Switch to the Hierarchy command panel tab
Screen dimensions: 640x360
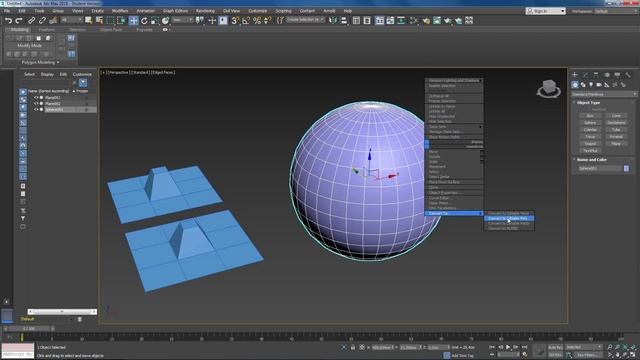click(596, 75)
